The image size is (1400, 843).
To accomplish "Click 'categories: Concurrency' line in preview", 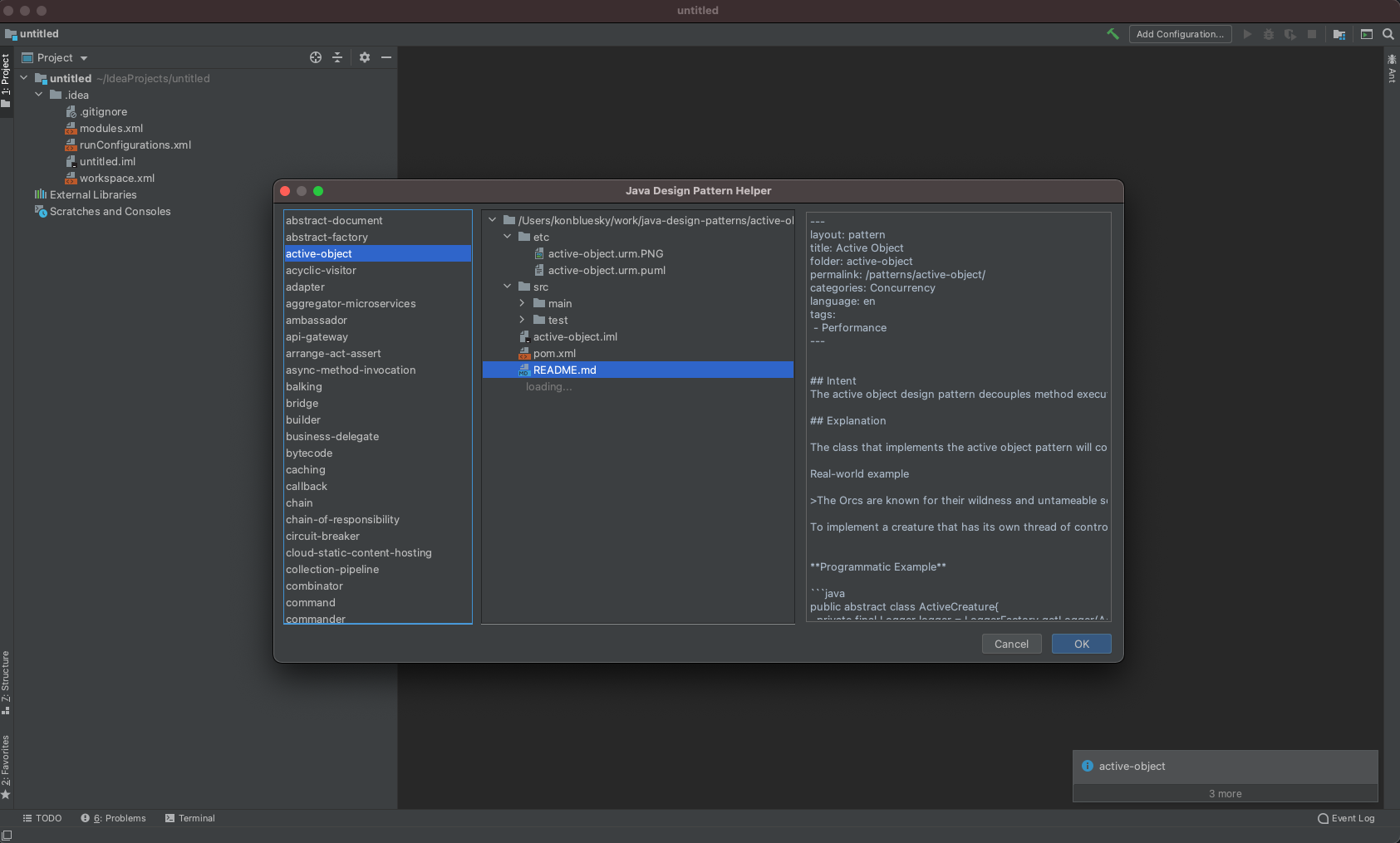I will tap(872, 287).
